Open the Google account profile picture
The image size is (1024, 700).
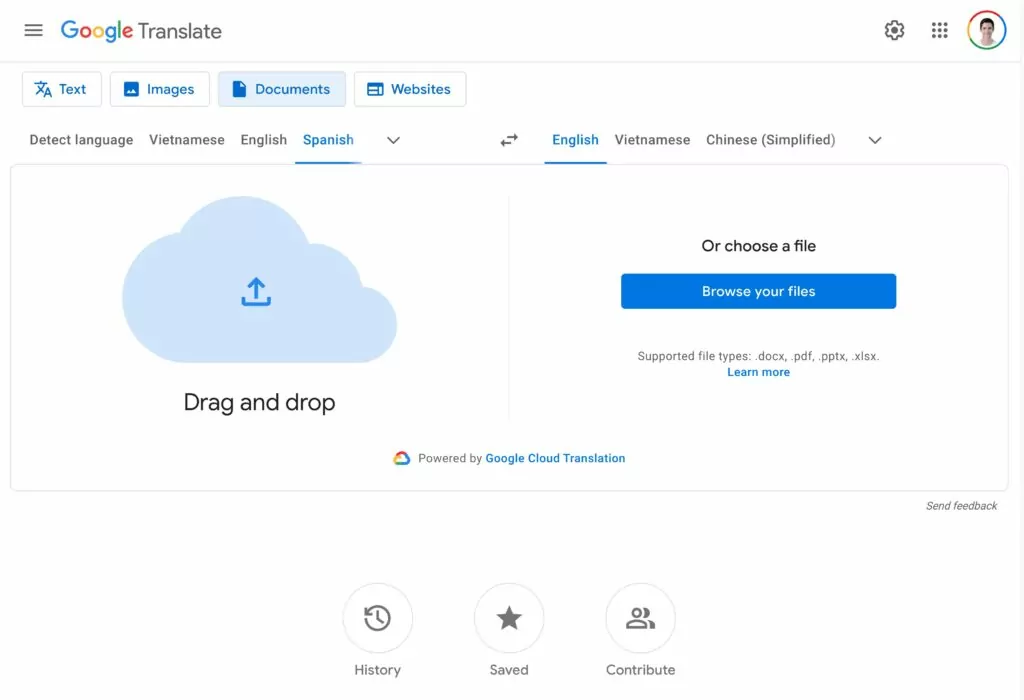[x=986, y=30]
